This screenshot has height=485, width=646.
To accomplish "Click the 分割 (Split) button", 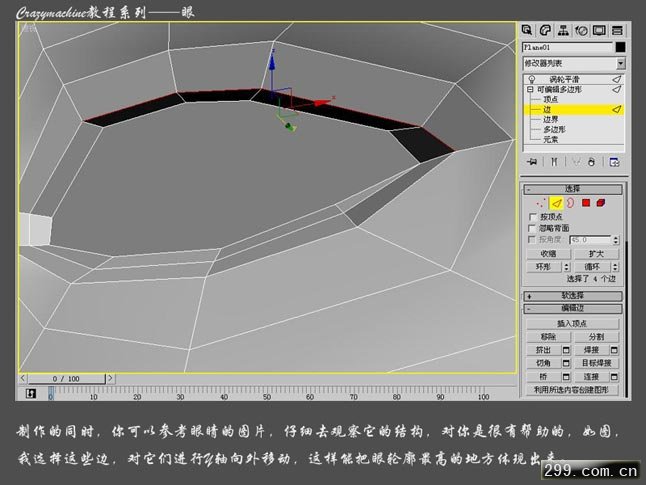I will tap(596, 337).
